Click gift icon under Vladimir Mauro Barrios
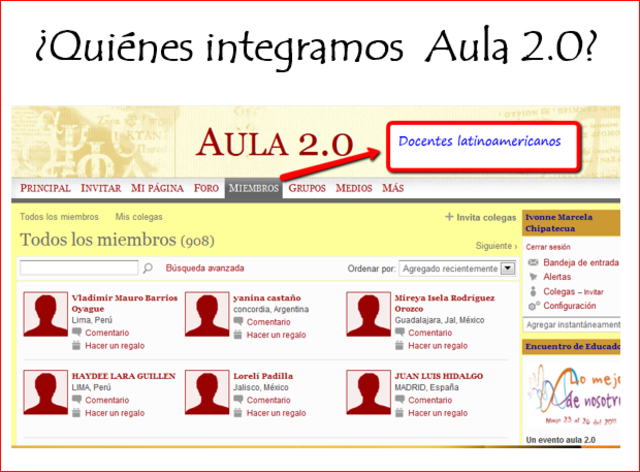The width and height of the screenshot is (640, 472). click(x=76, y=345)
